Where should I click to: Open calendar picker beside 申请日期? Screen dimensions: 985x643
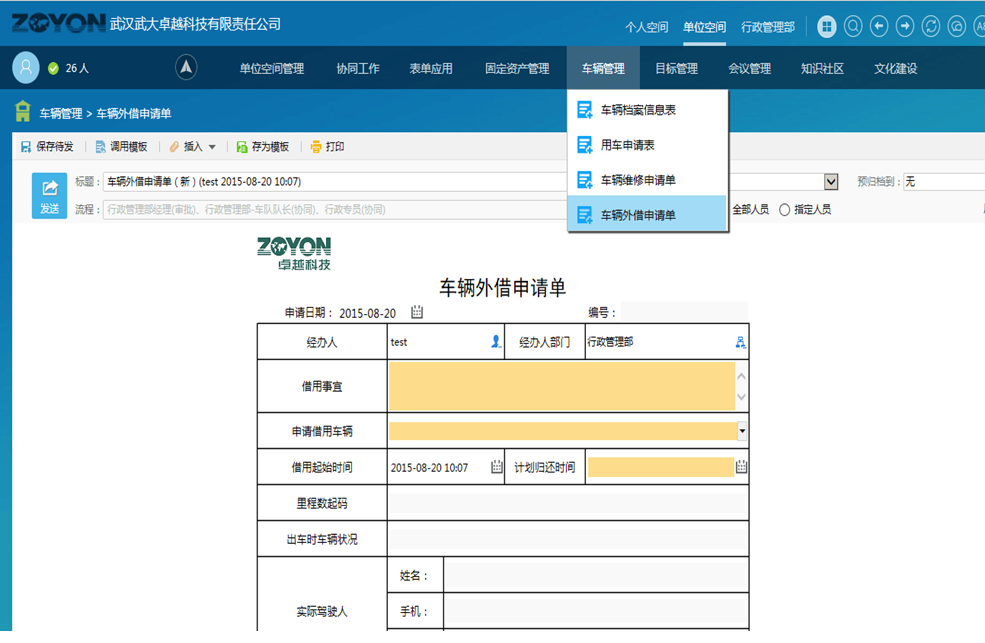(417, 313)
